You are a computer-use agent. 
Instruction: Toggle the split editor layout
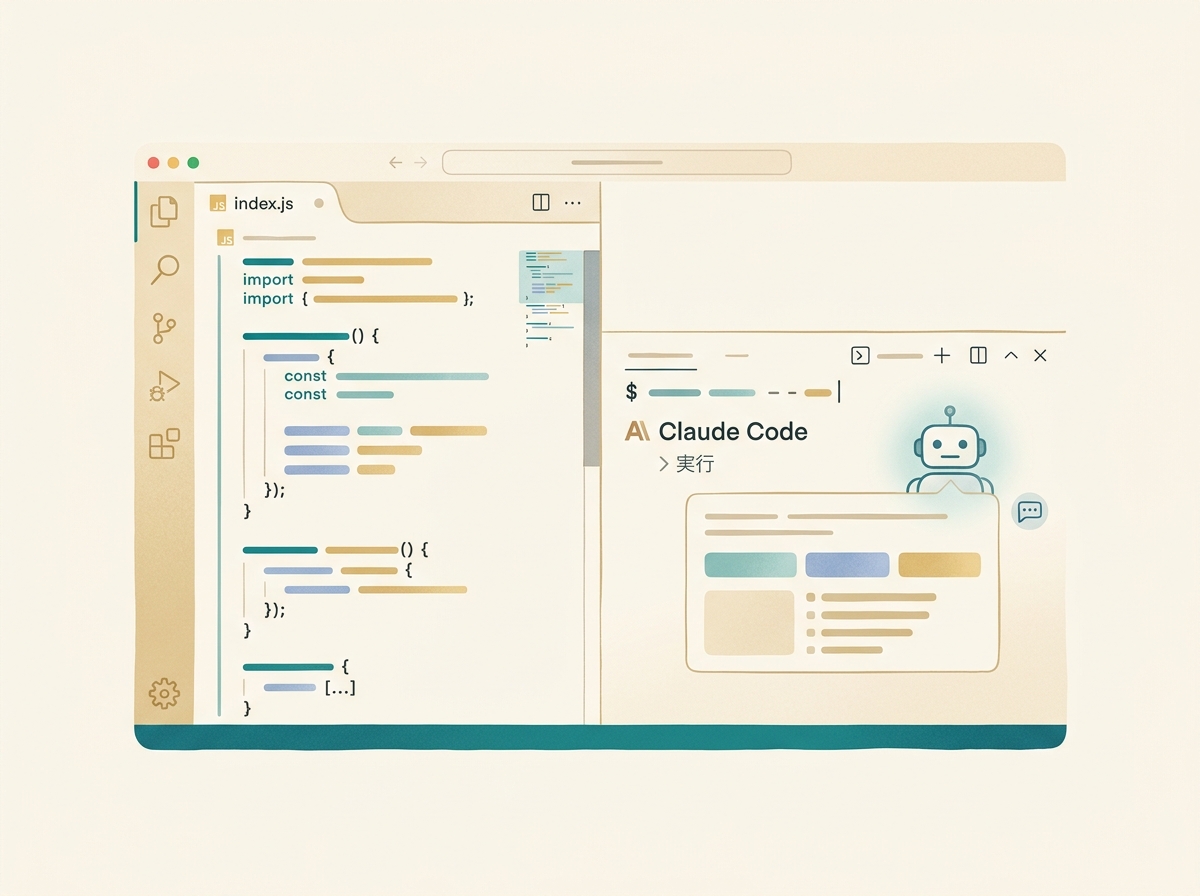tap(540, 202)
